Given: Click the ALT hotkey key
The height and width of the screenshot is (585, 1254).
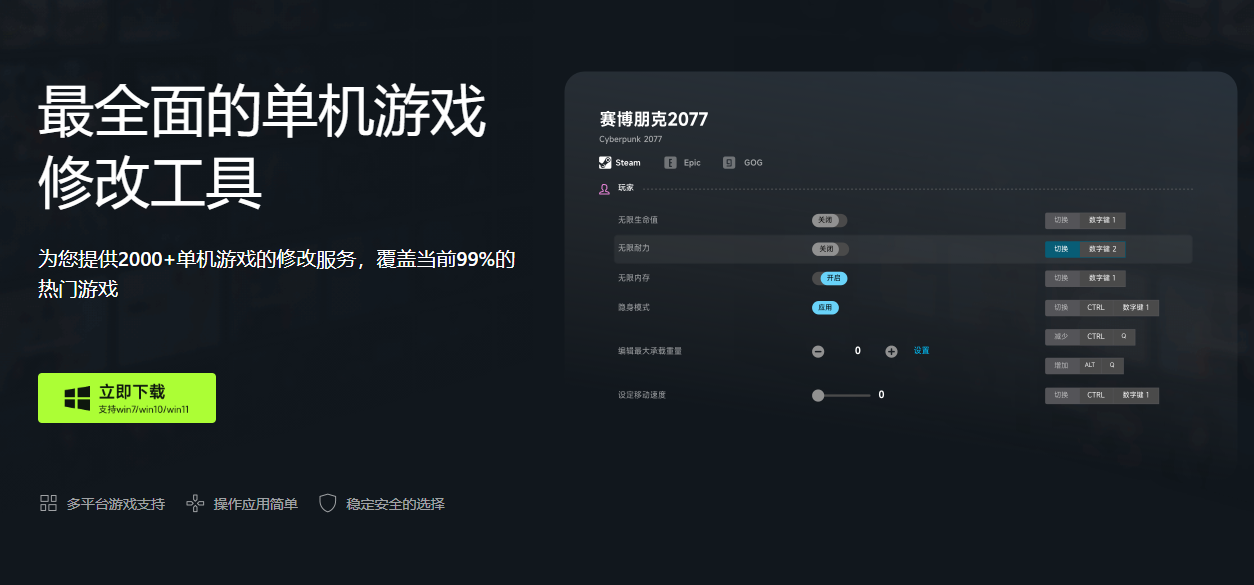Looking at the screenshot, I should (1090, 366).
